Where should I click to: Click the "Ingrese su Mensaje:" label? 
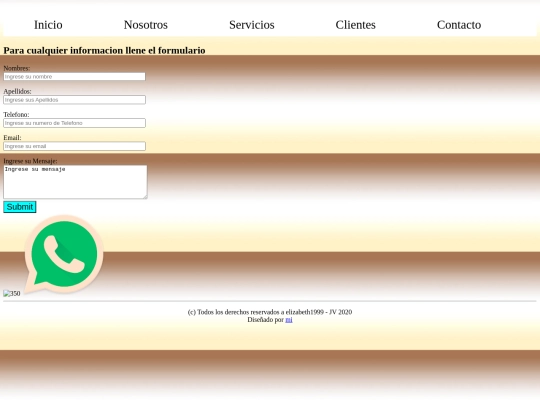(x=30, y=161)
